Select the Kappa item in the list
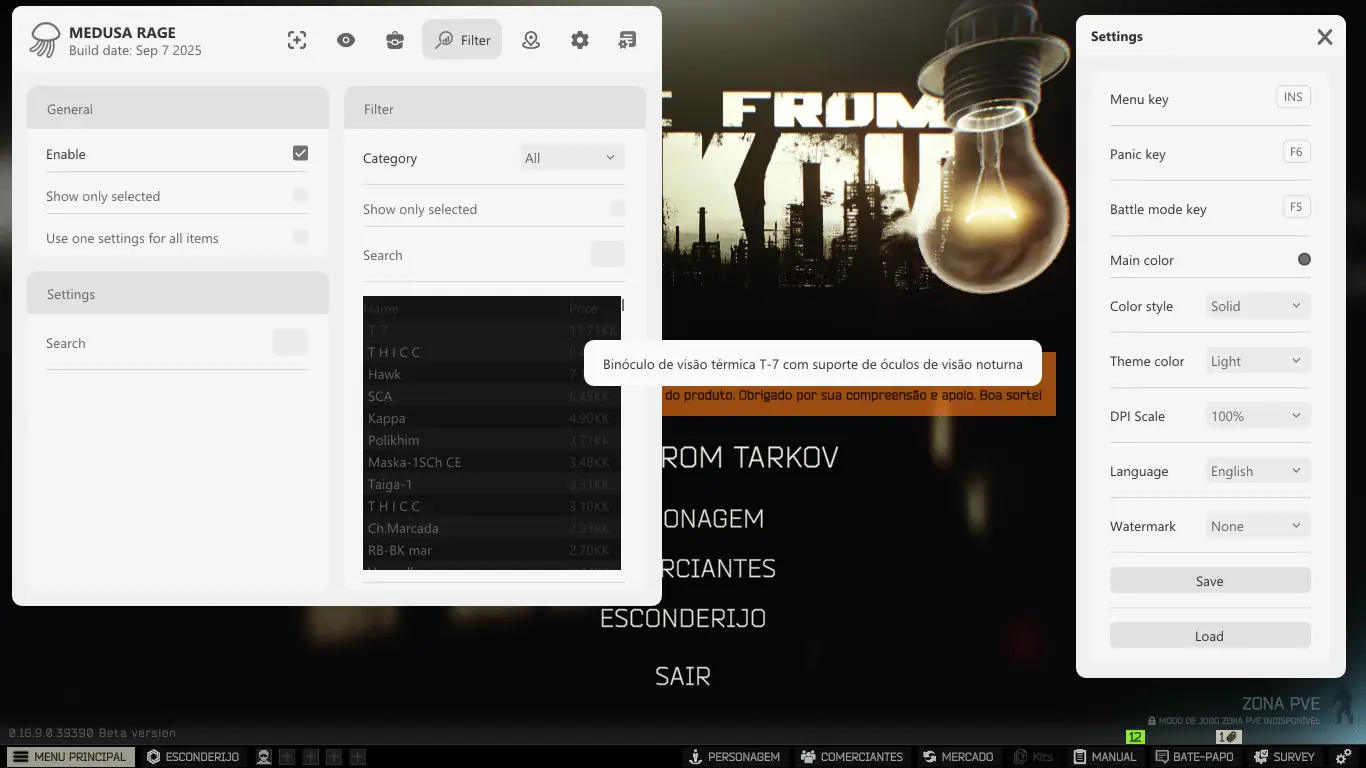This screenshot has width=1366, height=768. [386, 418]
